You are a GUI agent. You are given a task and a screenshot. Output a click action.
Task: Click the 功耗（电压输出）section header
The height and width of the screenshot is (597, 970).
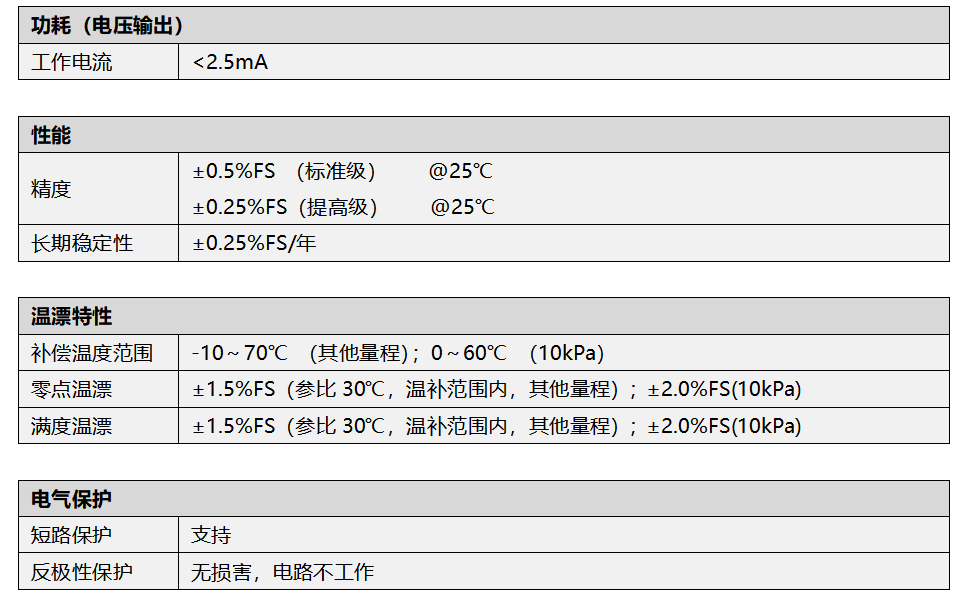point(107,26)
